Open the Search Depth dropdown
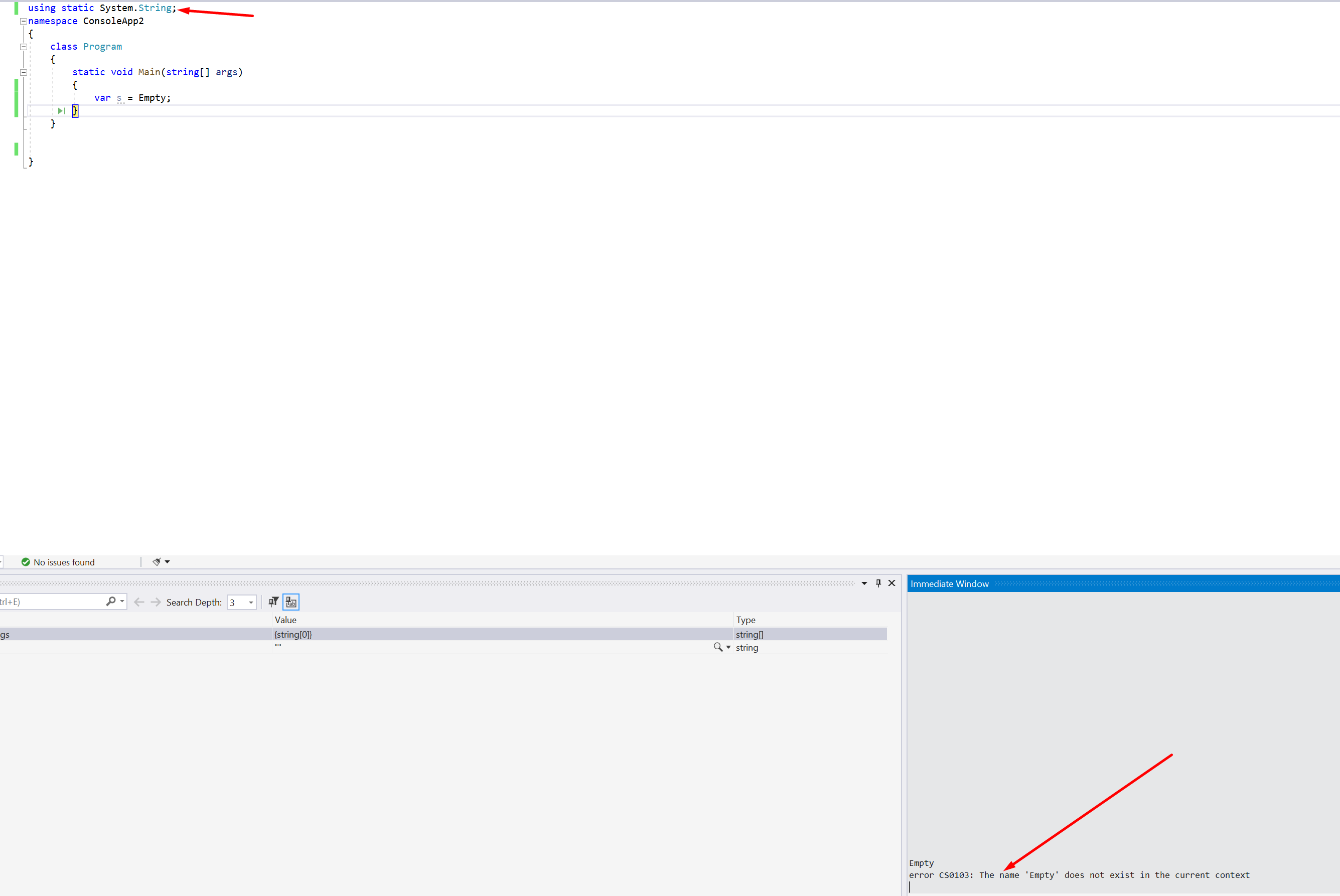This screenshot has height=896, width=1340. [x=250, y=602]
